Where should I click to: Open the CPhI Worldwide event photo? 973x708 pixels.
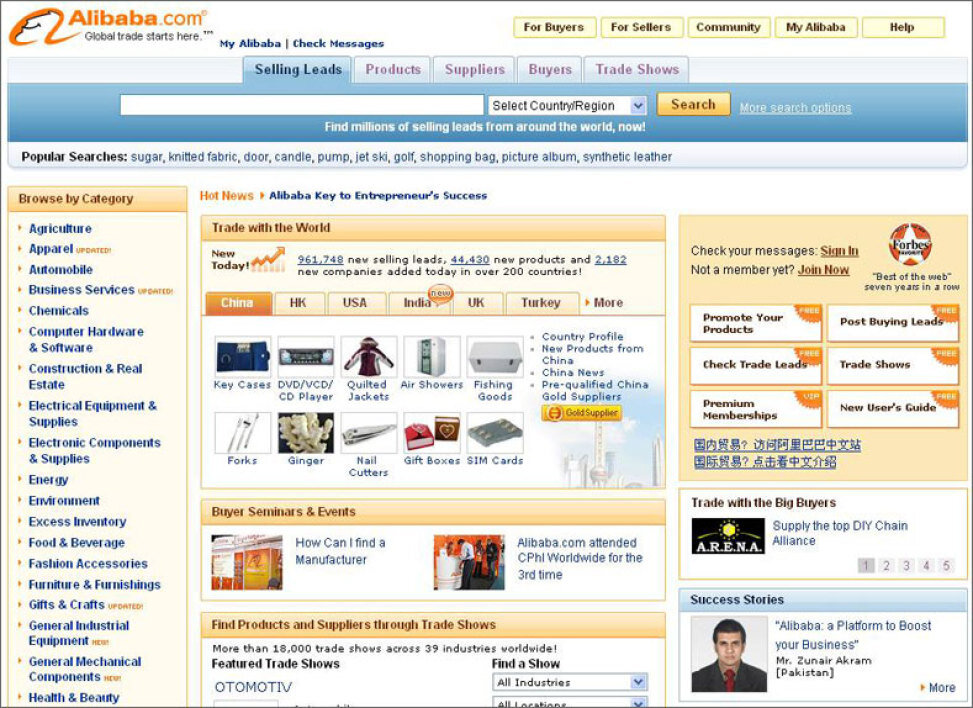(469, 562)
